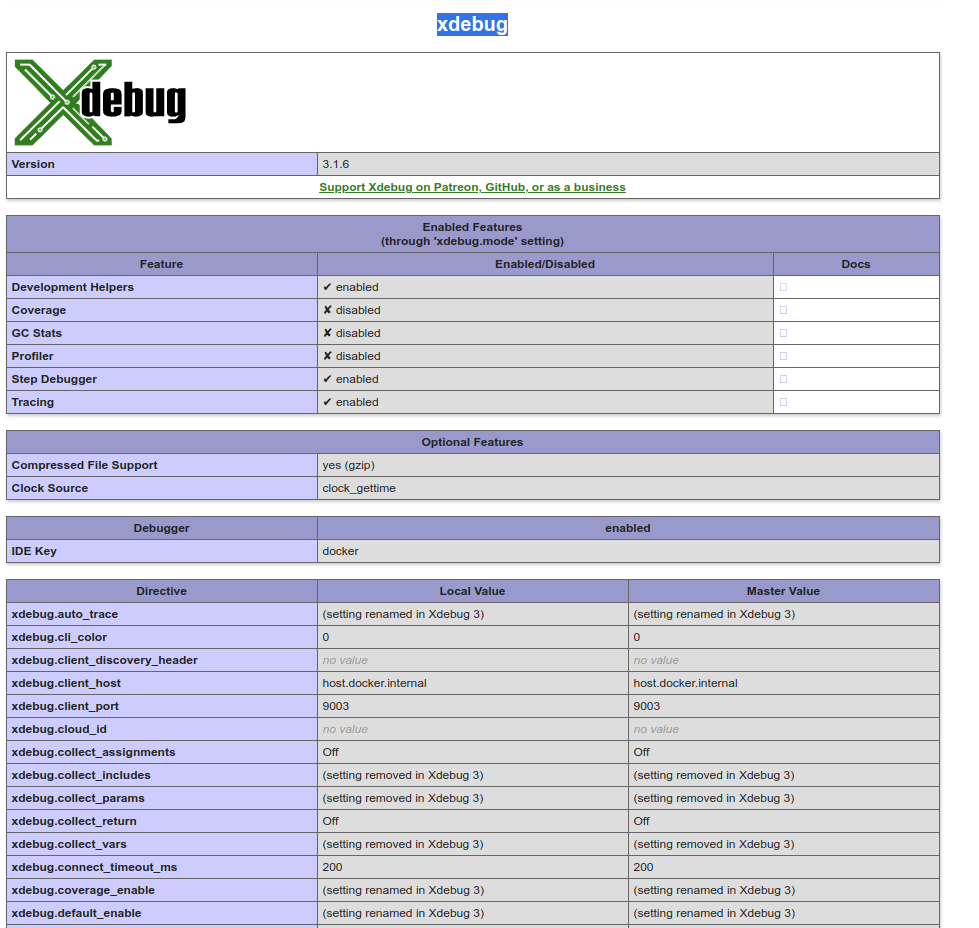979x928 pixels.
Task: Open docs icon for Tracing row
Action: click(x=783, y=402)
